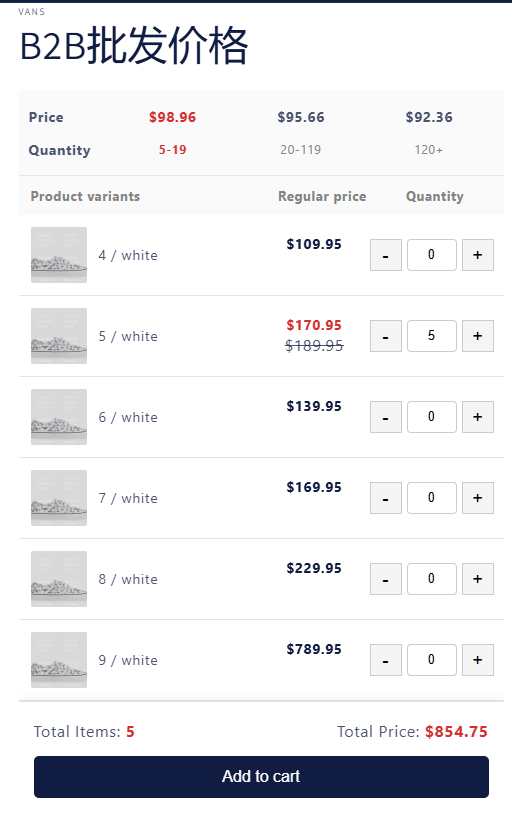Image resolution: width=512 pixels, height=817 pixels.
Task: Select quantity input for 7 / white
Action: 432,498
